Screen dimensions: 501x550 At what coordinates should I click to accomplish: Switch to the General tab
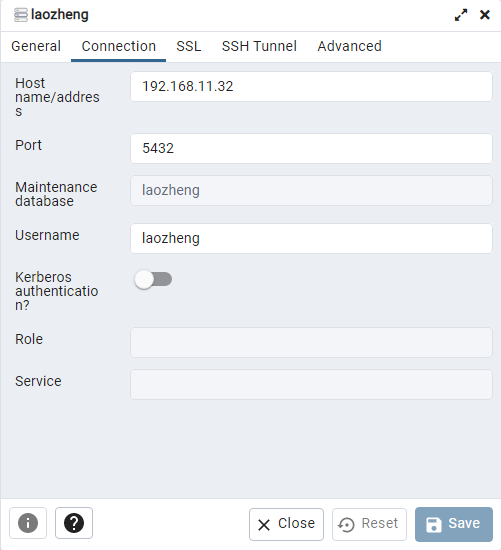[36, 46]
